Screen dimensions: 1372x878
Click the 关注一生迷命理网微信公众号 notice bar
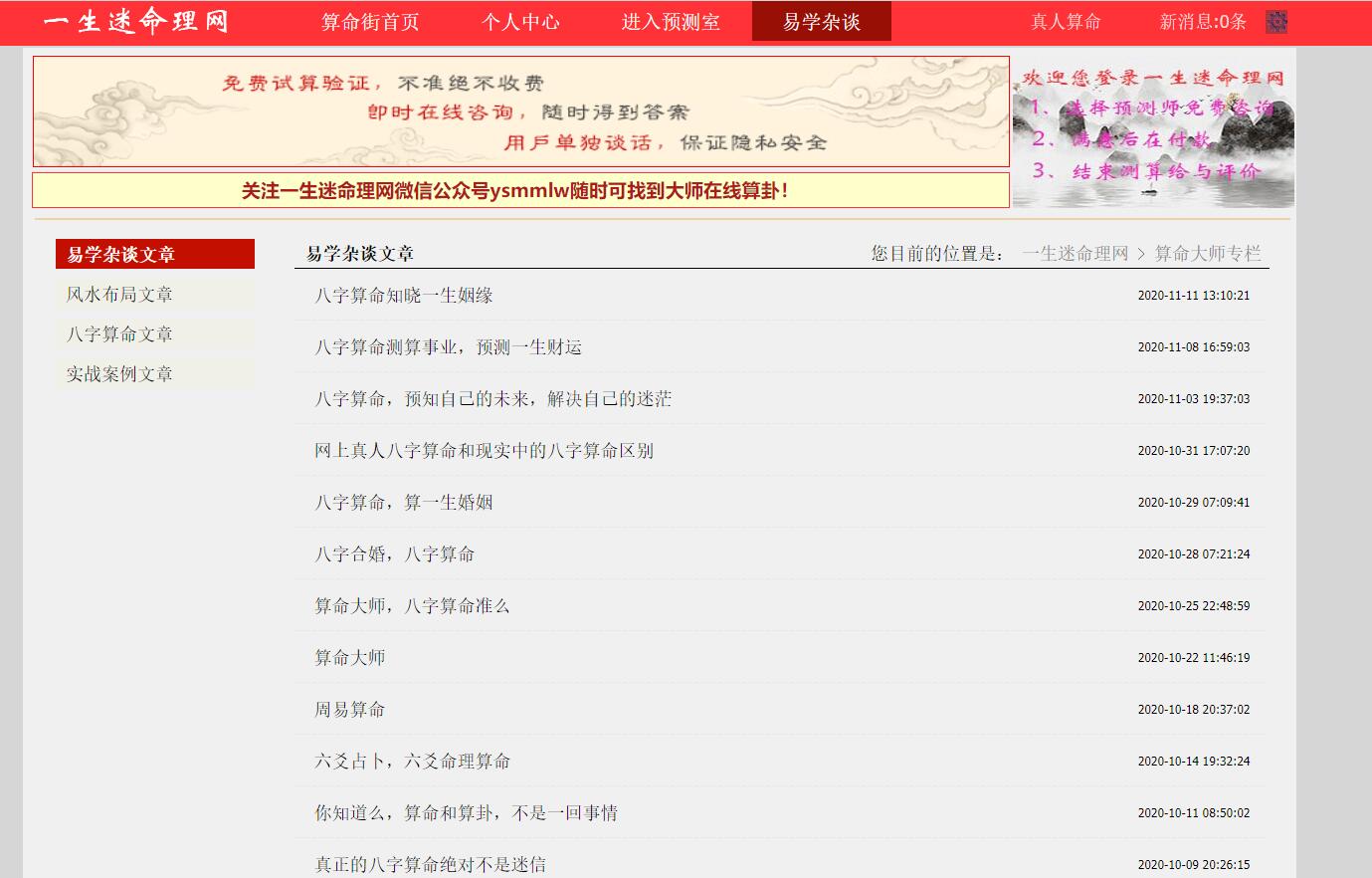tap(521, 190)
